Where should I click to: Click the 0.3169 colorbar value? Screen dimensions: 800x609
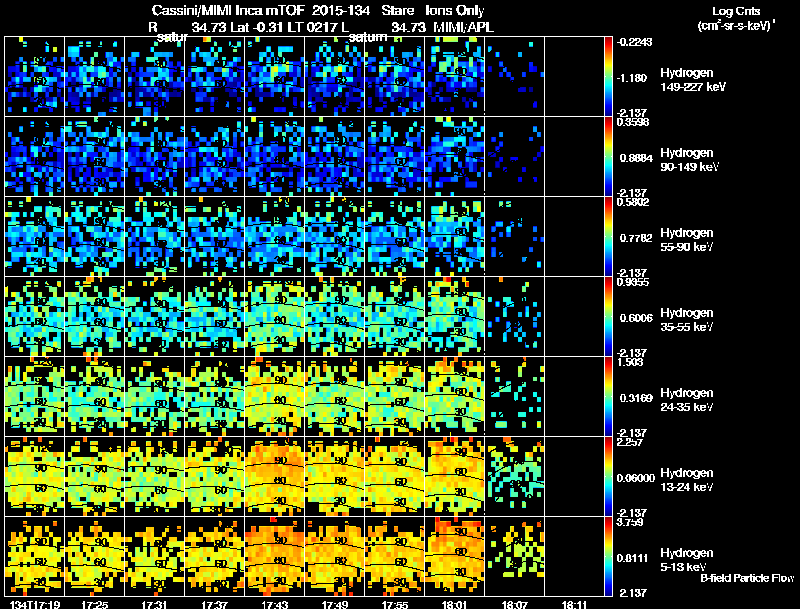636,398
